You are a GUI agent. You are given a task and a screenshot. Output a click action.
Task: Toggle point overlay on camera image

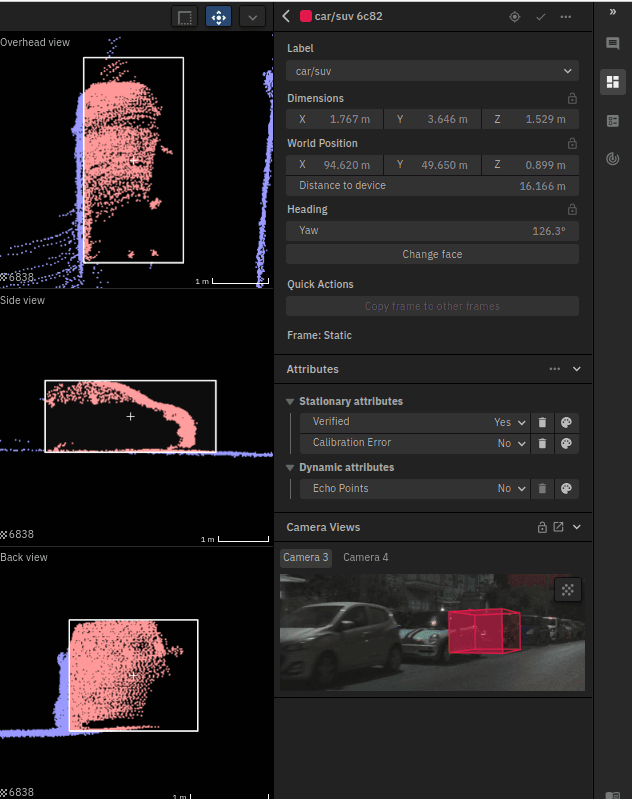click(x=568, y=590)
